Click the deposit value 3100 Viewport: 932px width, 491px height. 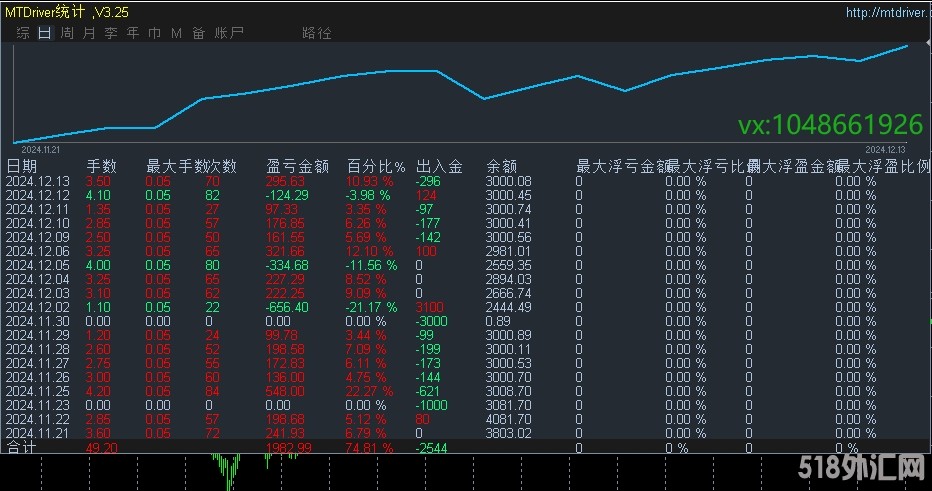[x=429, y=307]
